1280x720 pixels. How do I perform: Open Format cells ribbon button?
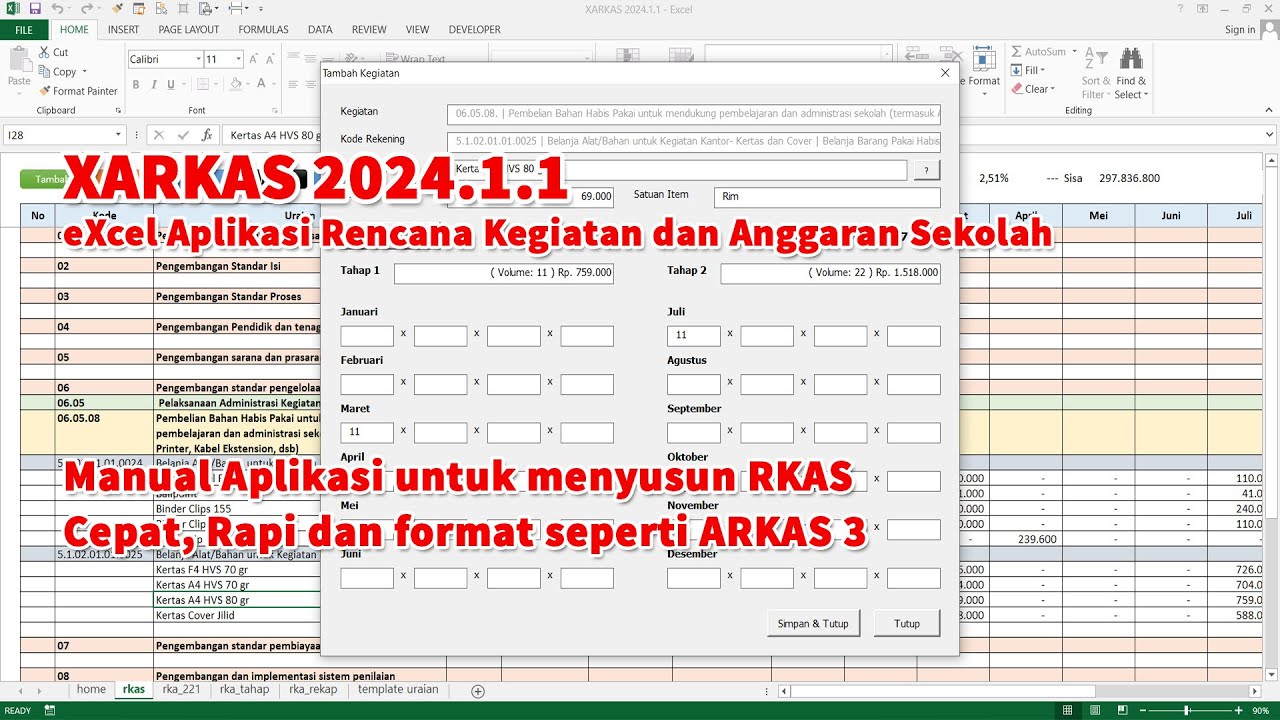[983, 72]
